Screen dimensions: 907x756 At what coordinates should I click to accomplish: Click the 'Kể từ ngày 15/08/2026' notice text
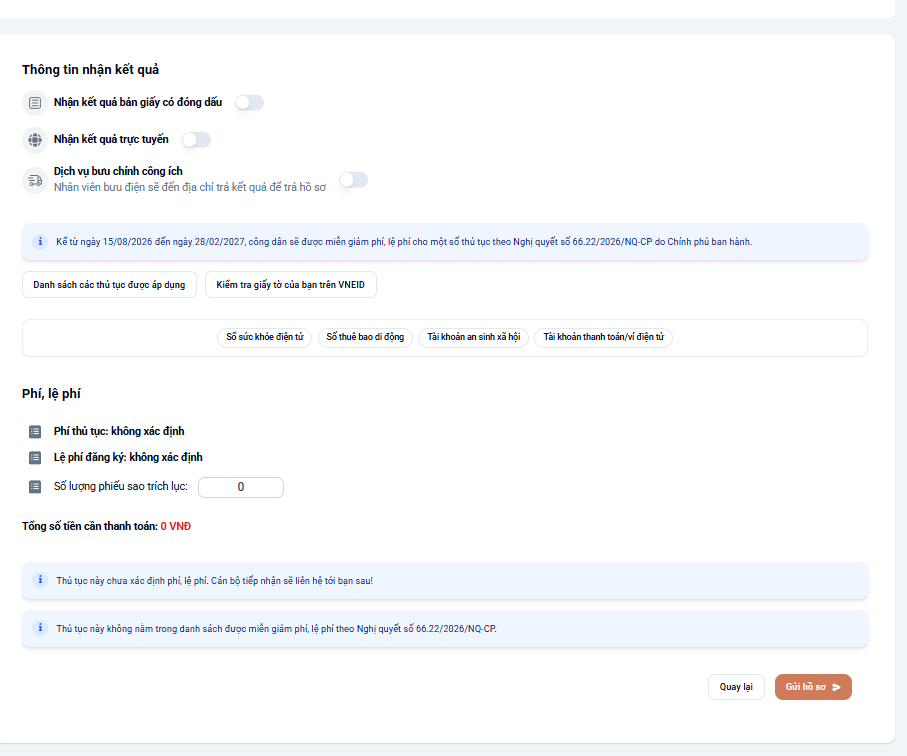tap(404, 242)
